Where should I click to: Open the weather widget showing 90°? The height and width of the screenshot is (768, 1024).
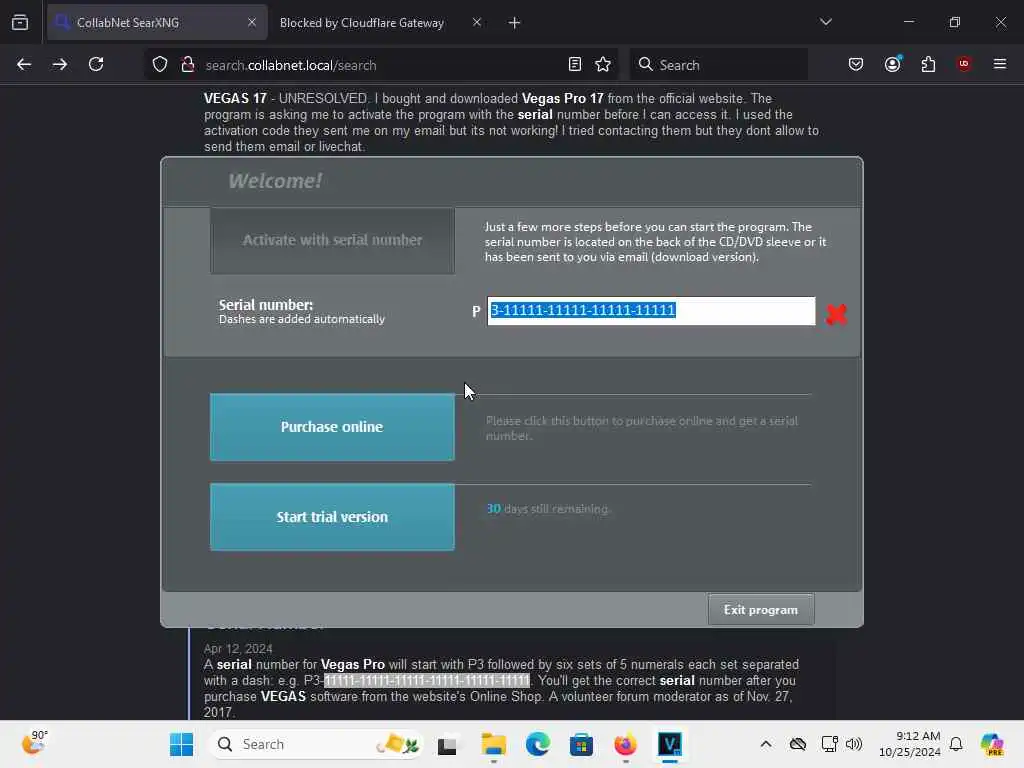point(34,744)
